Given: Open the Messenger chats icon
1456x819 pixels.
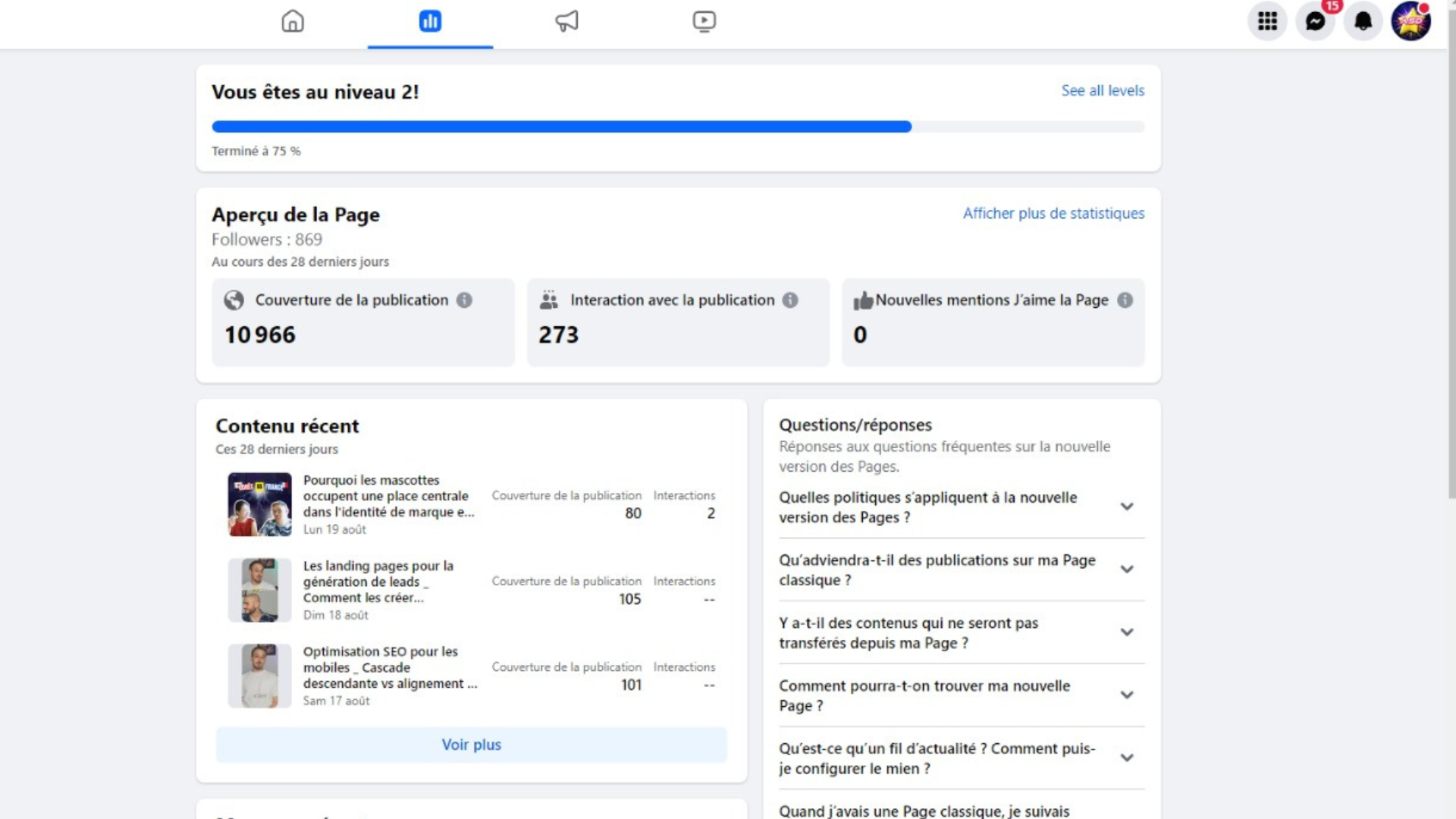Looking at the screenshot, I should 1315,22.
